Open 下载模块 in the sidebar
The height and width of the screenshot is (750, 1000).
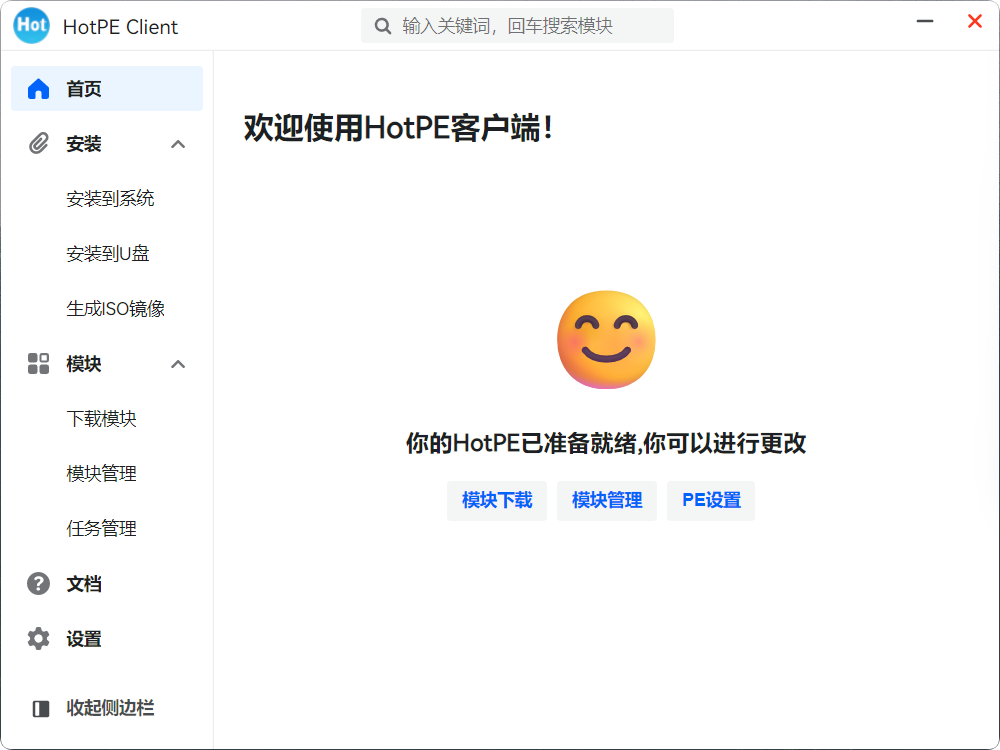pos(101,419)
